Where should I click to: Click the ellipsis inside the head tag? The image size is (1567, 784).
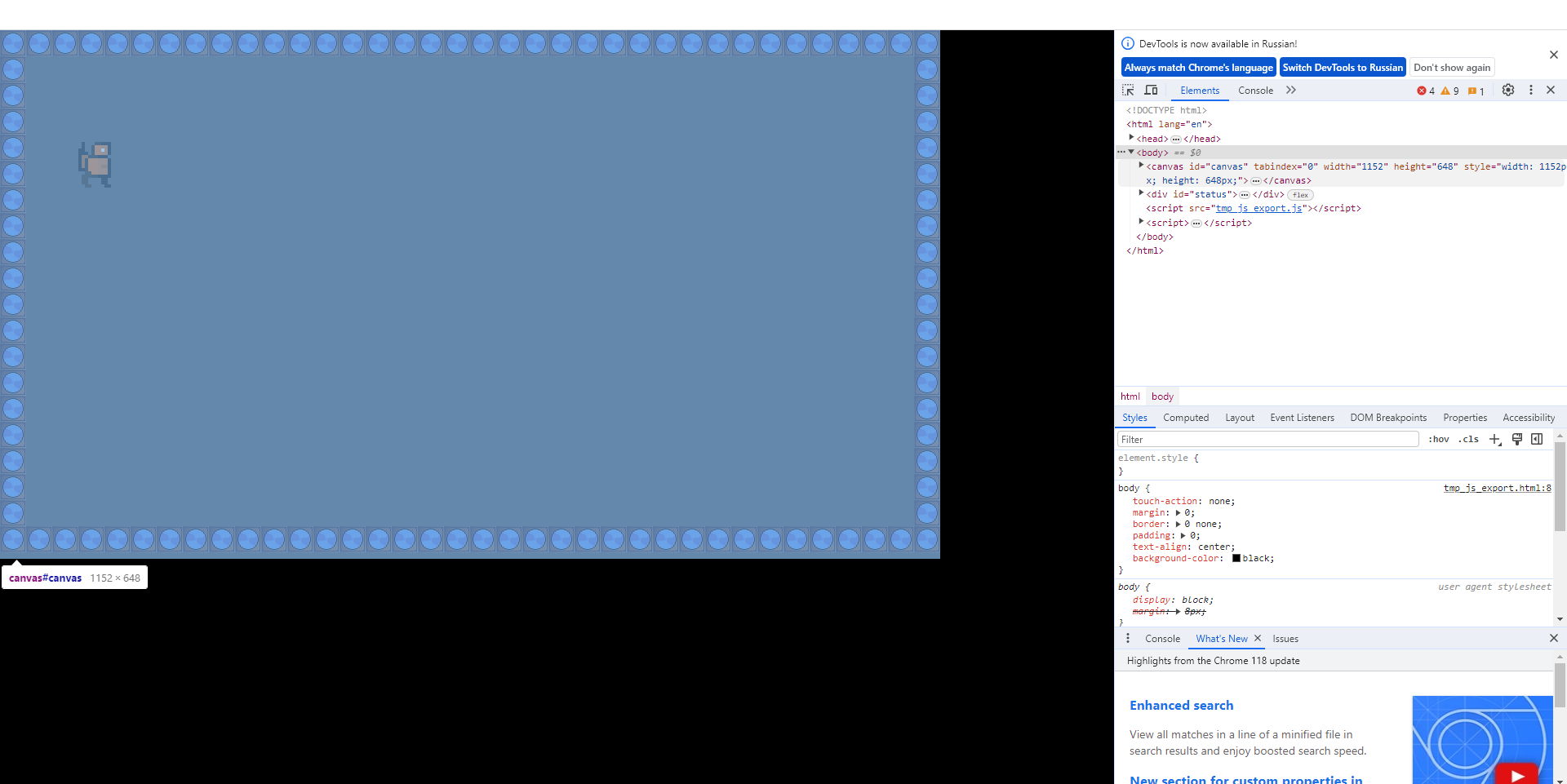[1176, 140]
